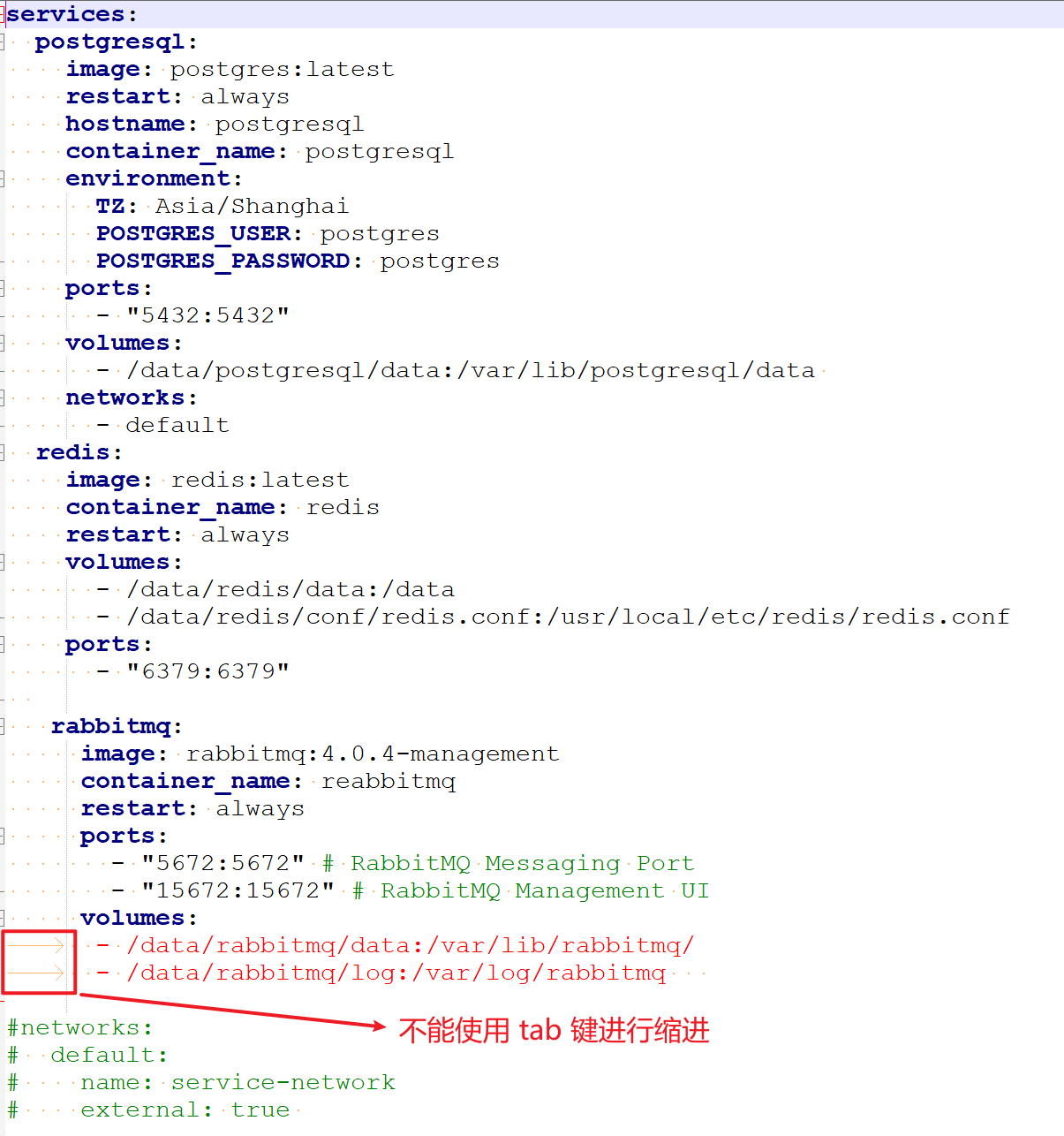1064x1136 pixels.
Task: Click the "5432:5432" port mapping
Action: tap(208, 315)
